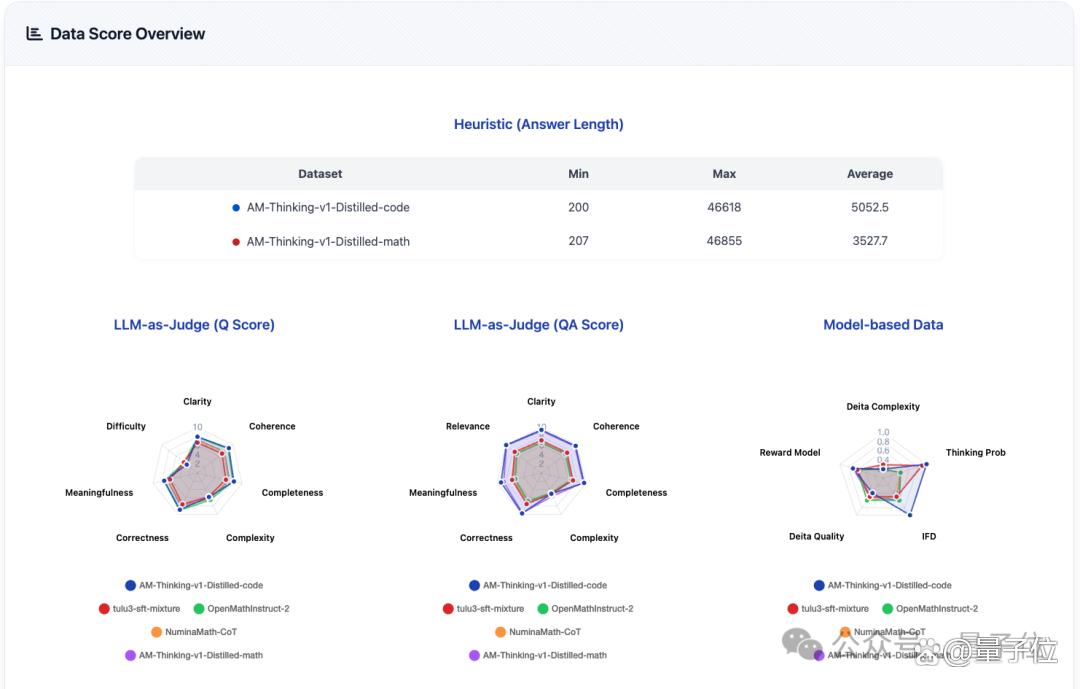Image resolution: width=1080 pixels, height=689 pixels.
Task: Toggle OpenMathInstruct-2 legend in QA Score chart
Action: [x=585, y=609]
